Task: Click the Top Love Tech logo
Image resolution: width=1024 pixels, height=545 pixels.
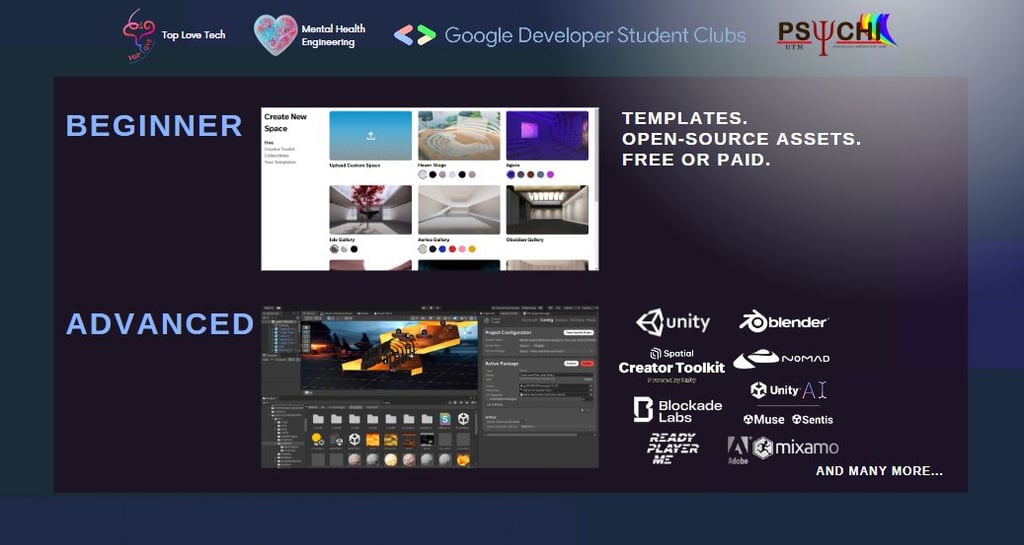Action: click(x=140, y=34)
